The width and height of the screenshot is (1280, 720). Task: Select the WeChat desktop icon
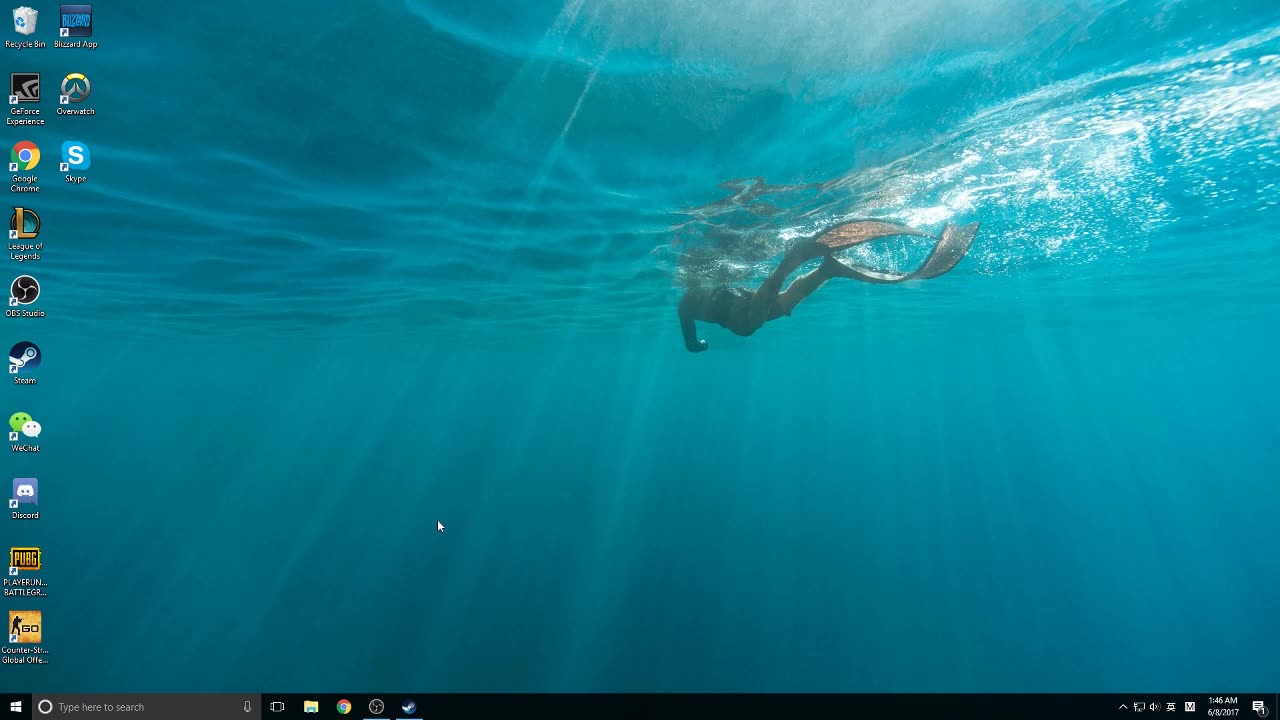[x=25, y=432]
